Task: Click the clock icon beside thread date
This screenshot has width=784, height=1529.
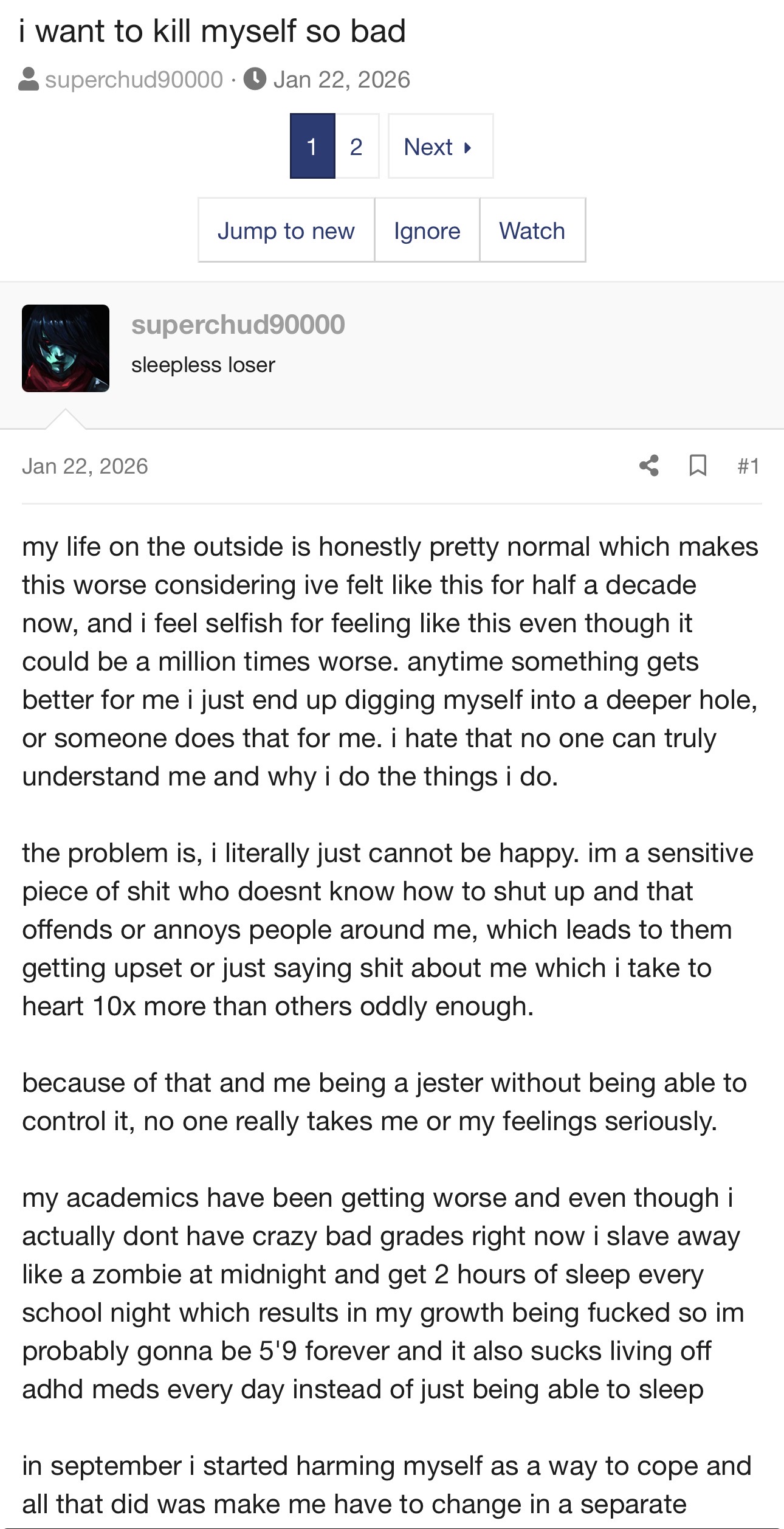Action: click(x=255, y=80)
